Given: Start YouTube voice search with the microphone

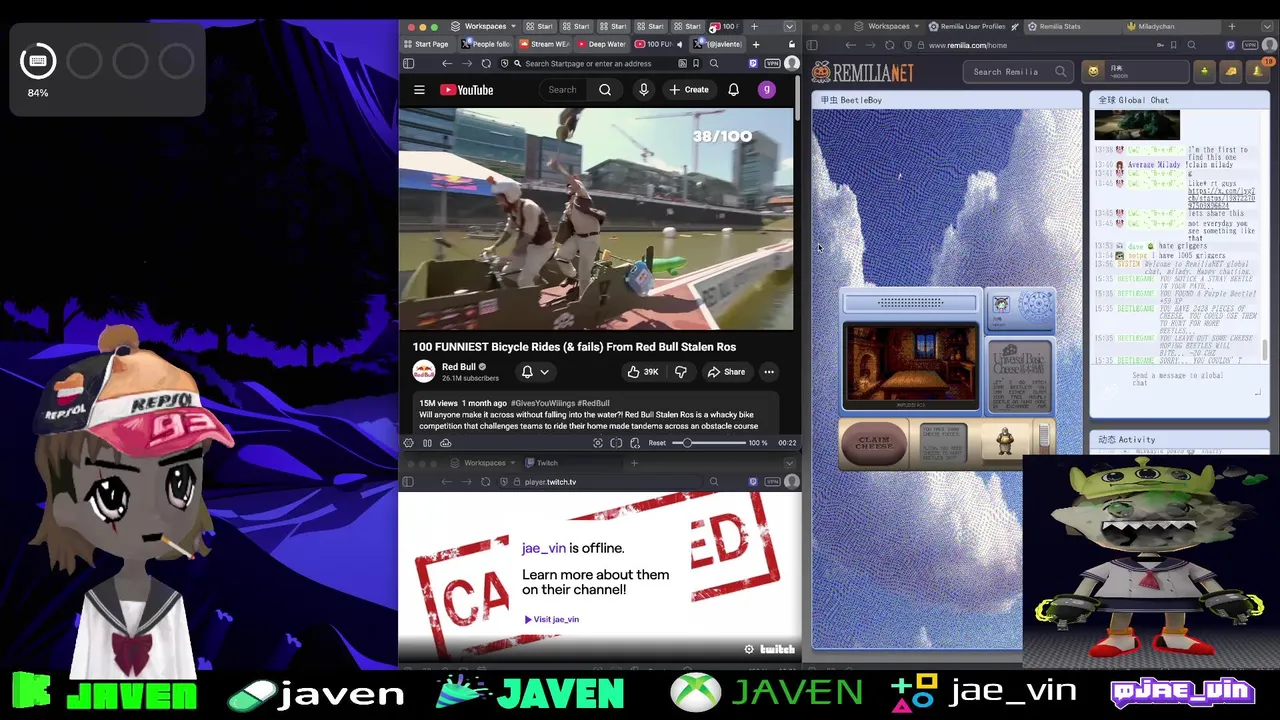Looking at the screenshot, I should coord(644,90).
